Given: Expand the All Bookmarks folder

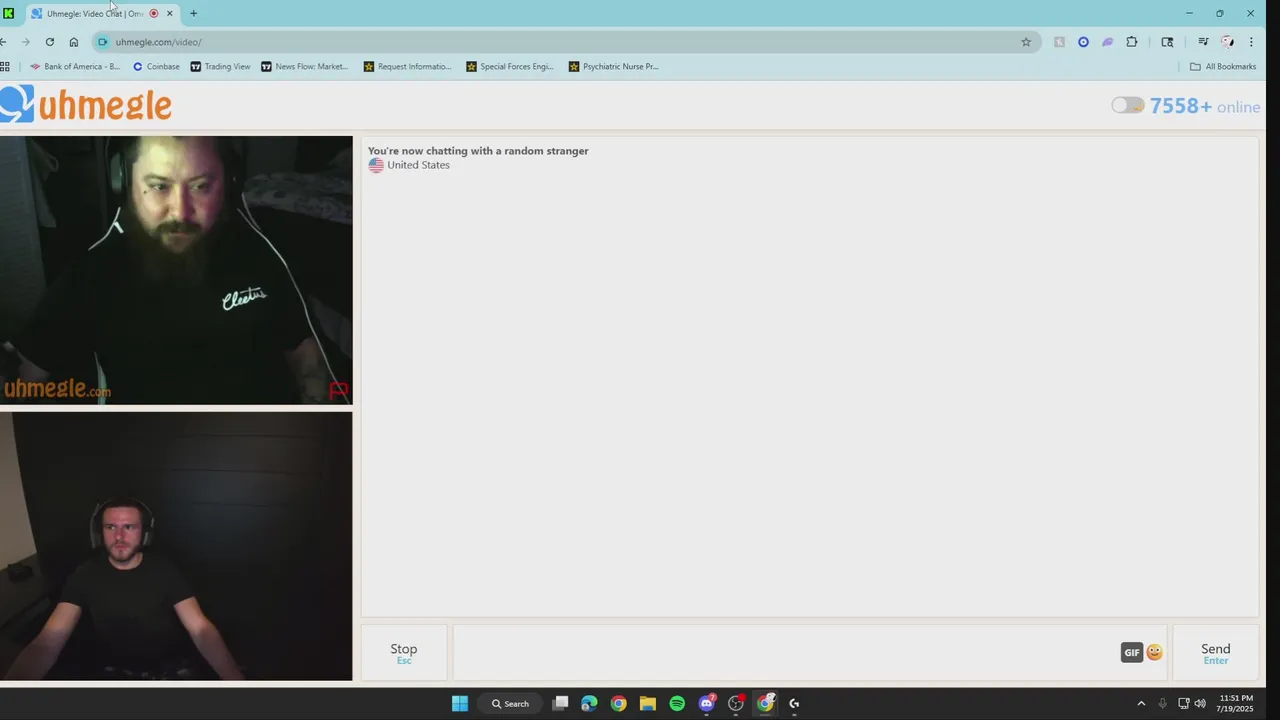Looking at the screenshot, I should (x=1222, y=67).
